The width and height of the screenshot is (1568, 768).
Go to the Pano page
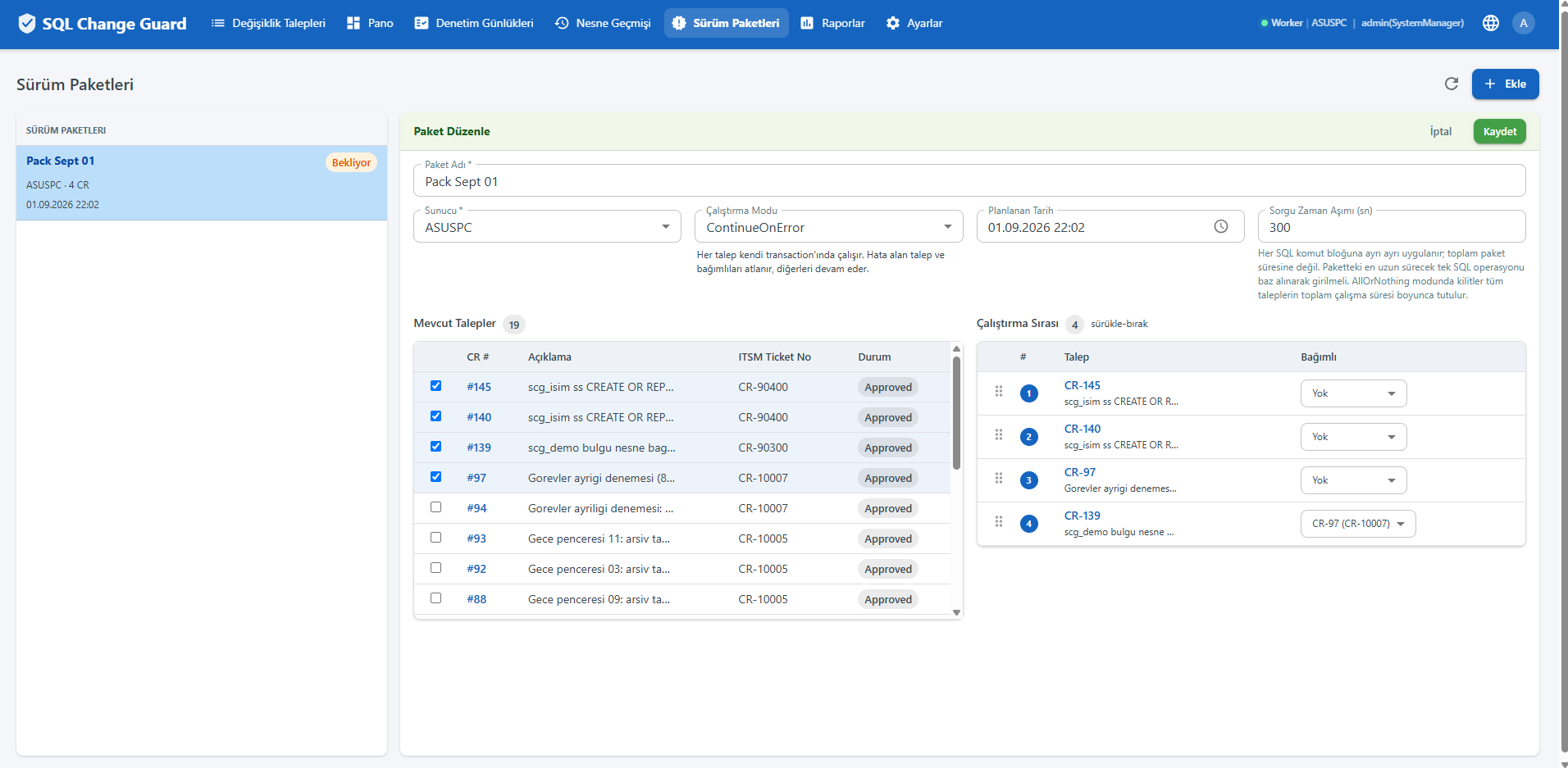pyautogui.click(x=370, y=23)
